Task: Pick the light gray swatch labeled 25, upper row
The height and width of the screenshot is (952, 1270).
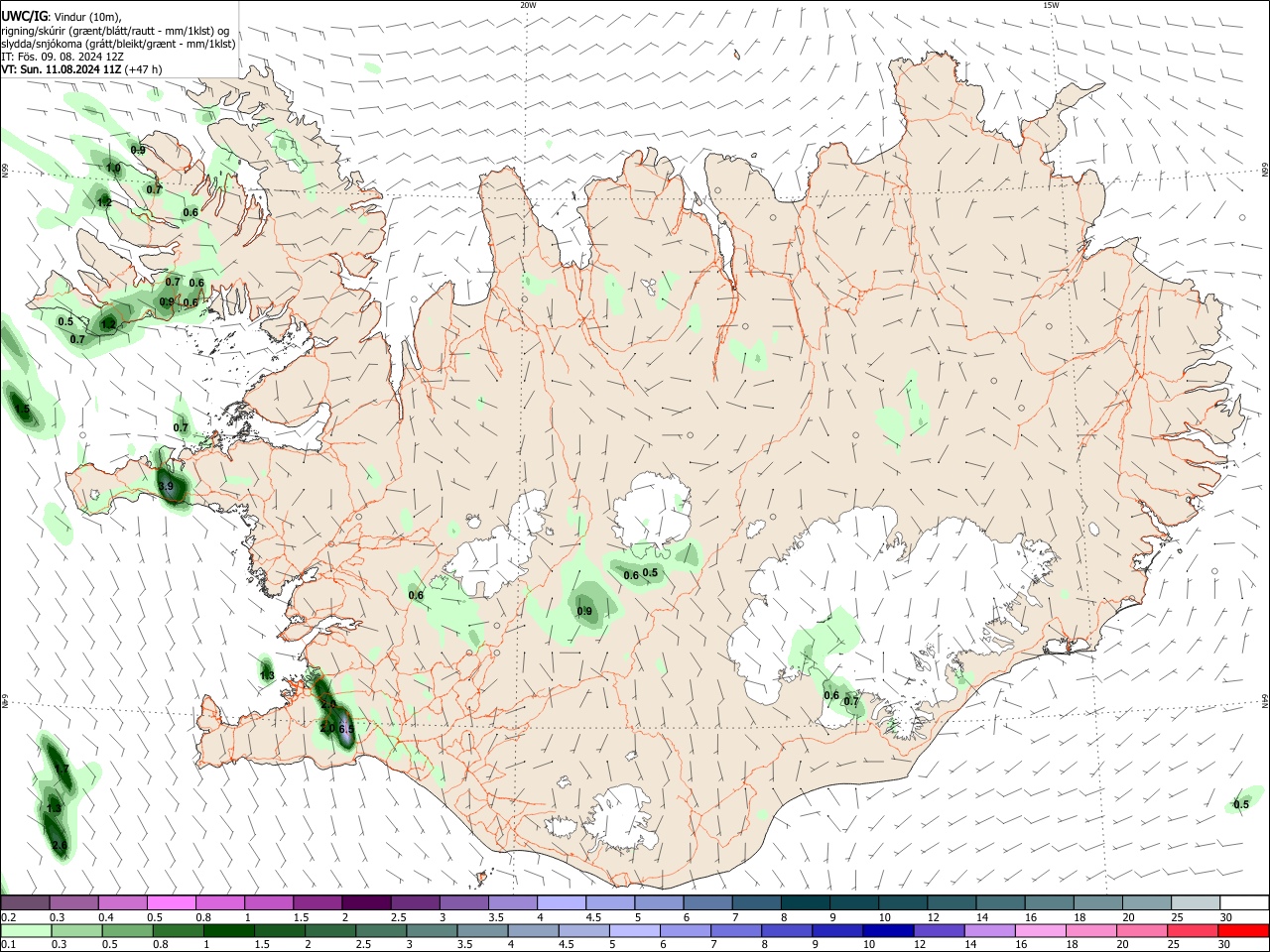Action: tap(1196, 903)
